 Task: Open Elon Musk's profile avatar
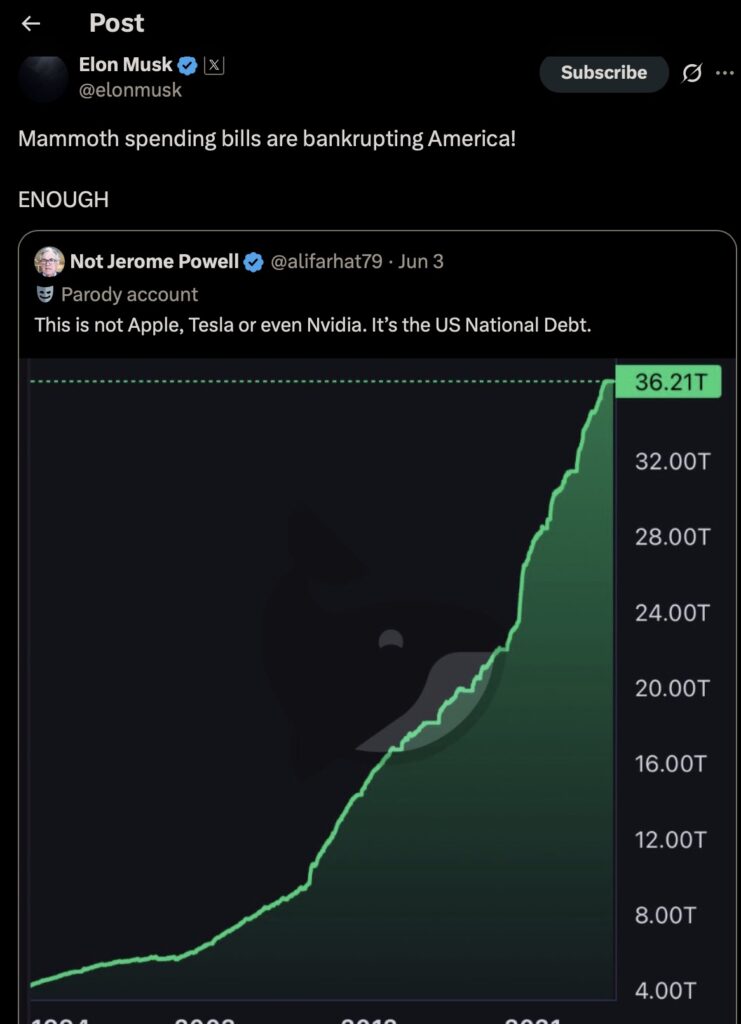(44, 78)
